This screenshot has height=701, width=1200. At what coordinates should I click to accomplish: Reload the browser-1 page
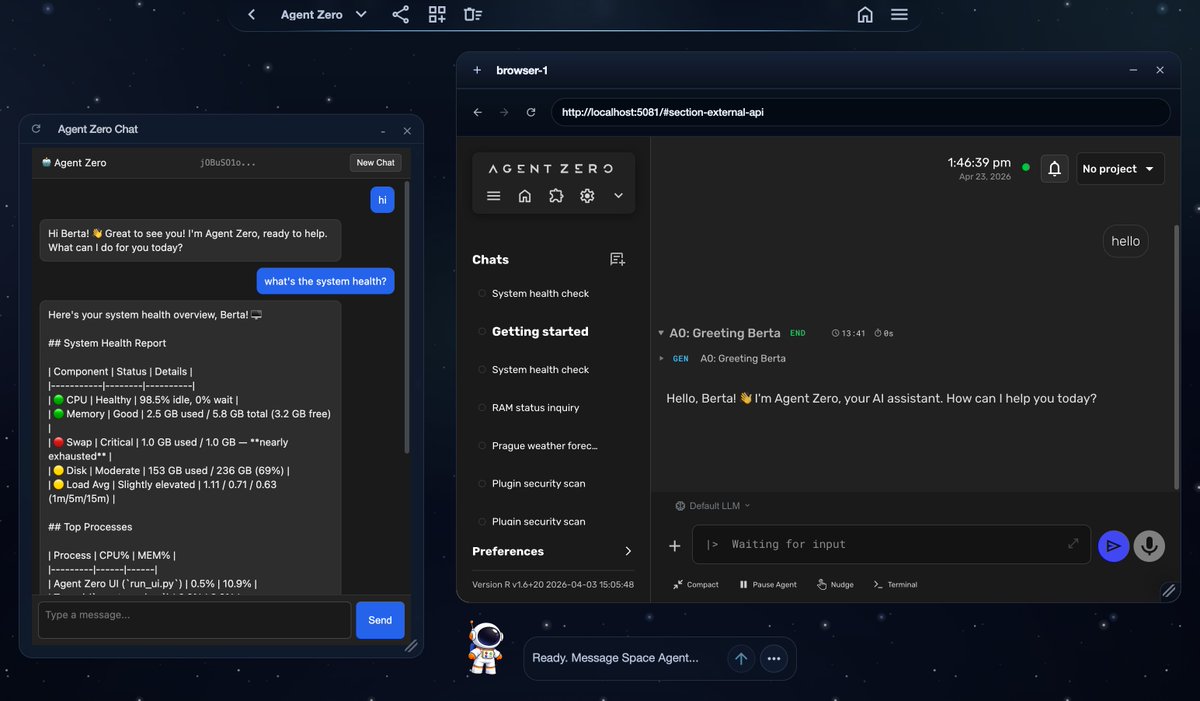pyautogui.click(x=531, y=113)
